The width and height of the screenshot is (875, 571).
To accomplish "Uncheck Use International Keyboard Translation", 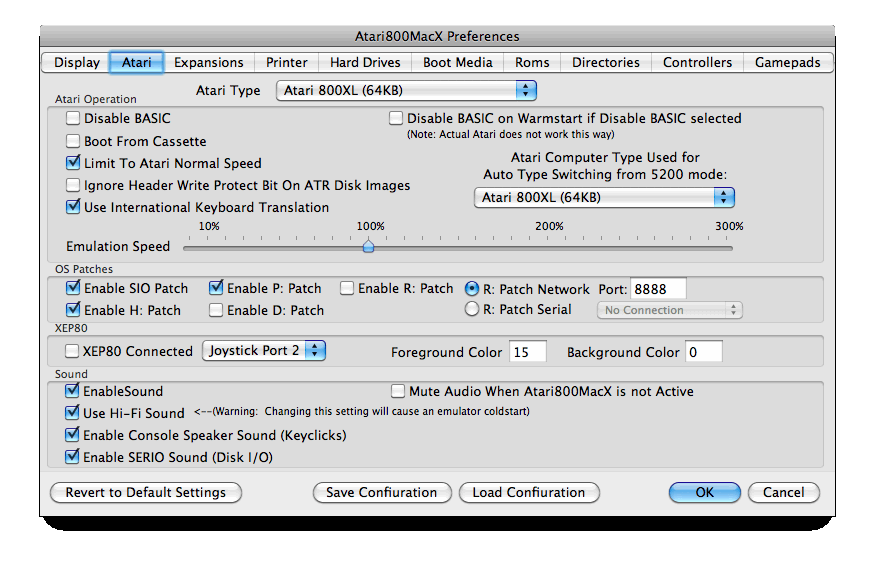I will click(73, 207).
